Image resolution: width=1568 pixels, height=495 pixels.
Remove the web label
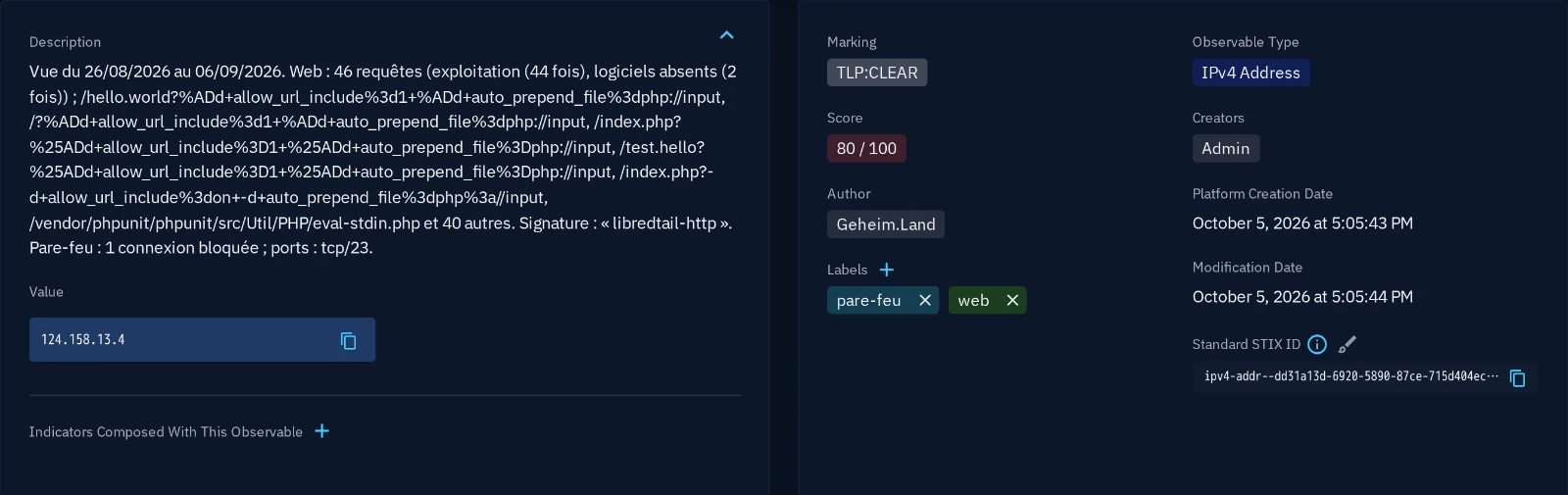pyautogui.click(x=1012, y=300)
